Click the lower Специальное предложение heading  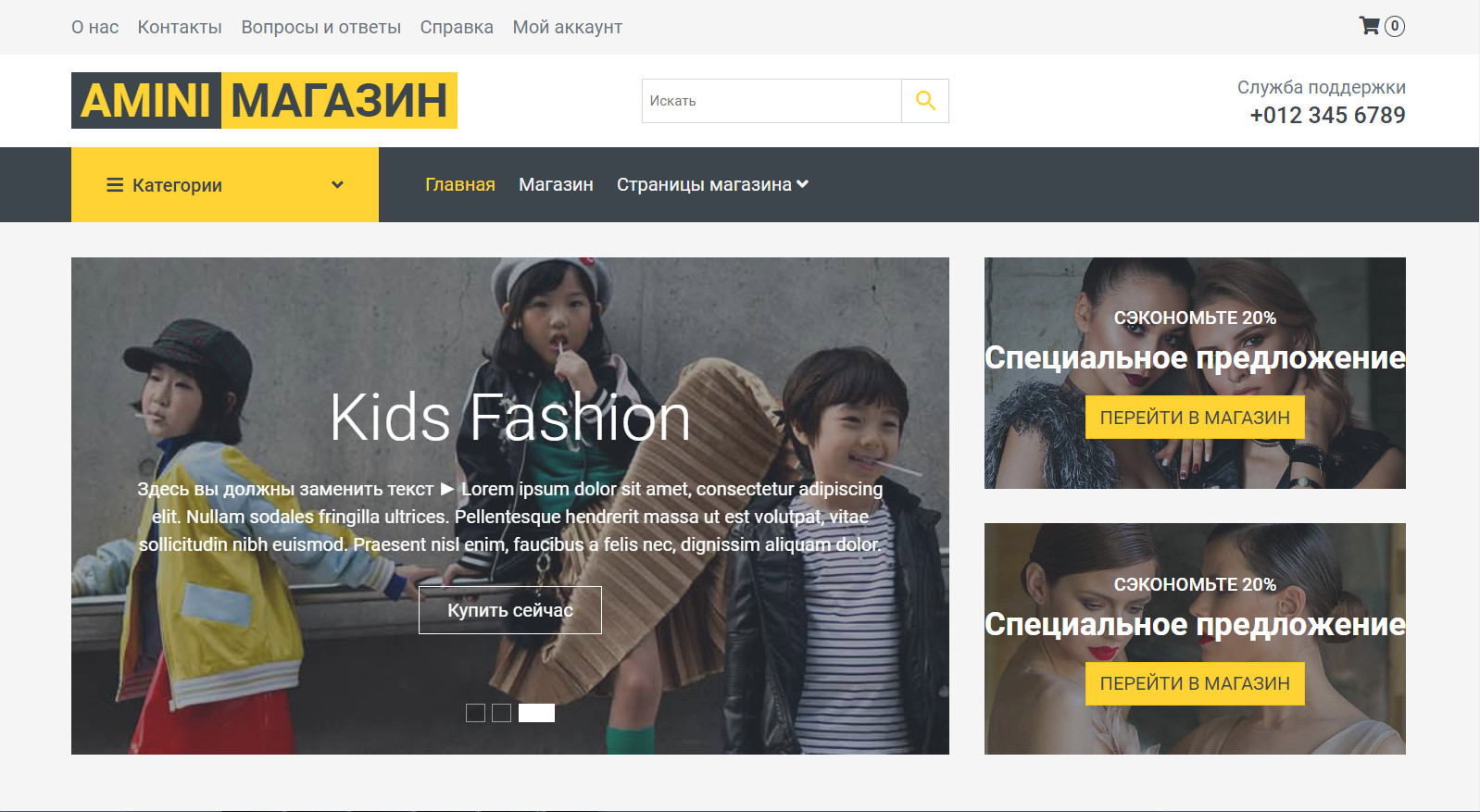pos(1195,624)
